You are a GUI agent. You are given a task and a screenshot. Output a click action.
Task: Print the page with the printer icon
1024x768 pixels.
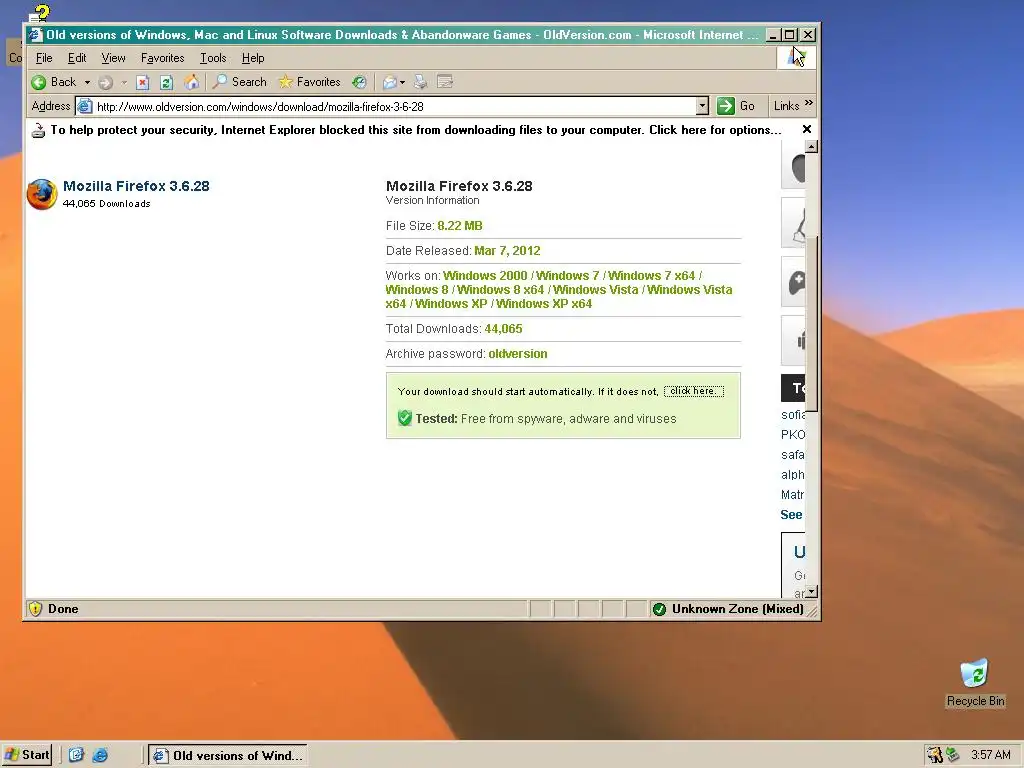click(421, 82)
